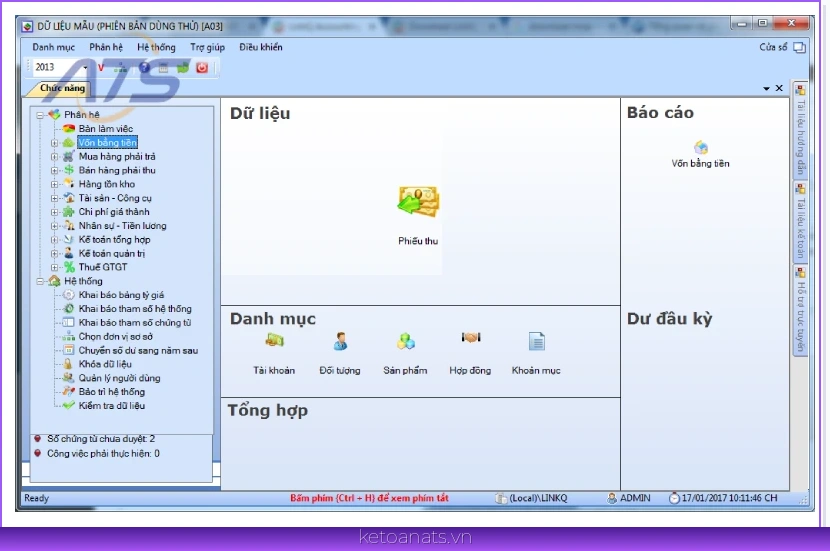Open the Vốn bằng tiền report icon
This screenshot has width=830, height=551.
(701, 147)
